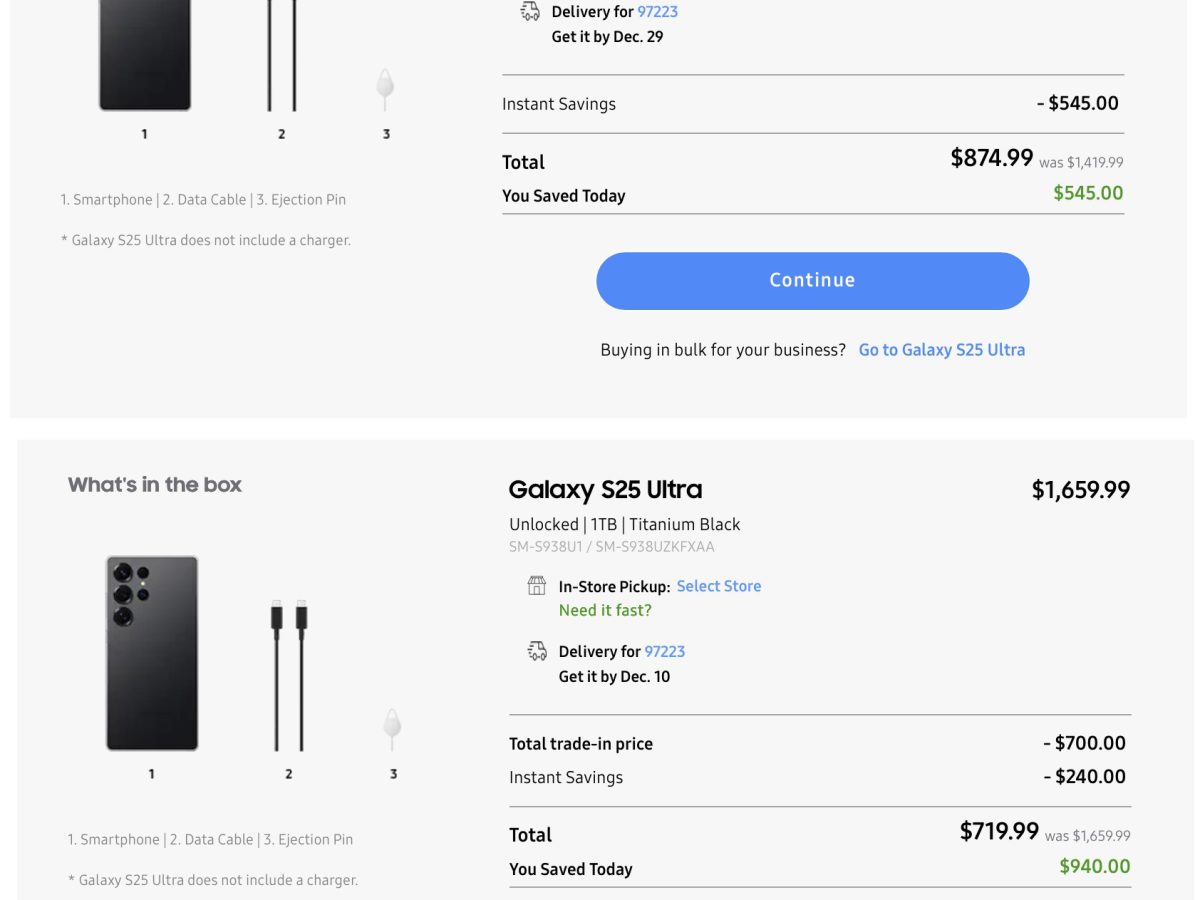Click the green $940.00 saved amount
The height and width of the screenshot is (900, 1200).
[x=1094, y=867]
